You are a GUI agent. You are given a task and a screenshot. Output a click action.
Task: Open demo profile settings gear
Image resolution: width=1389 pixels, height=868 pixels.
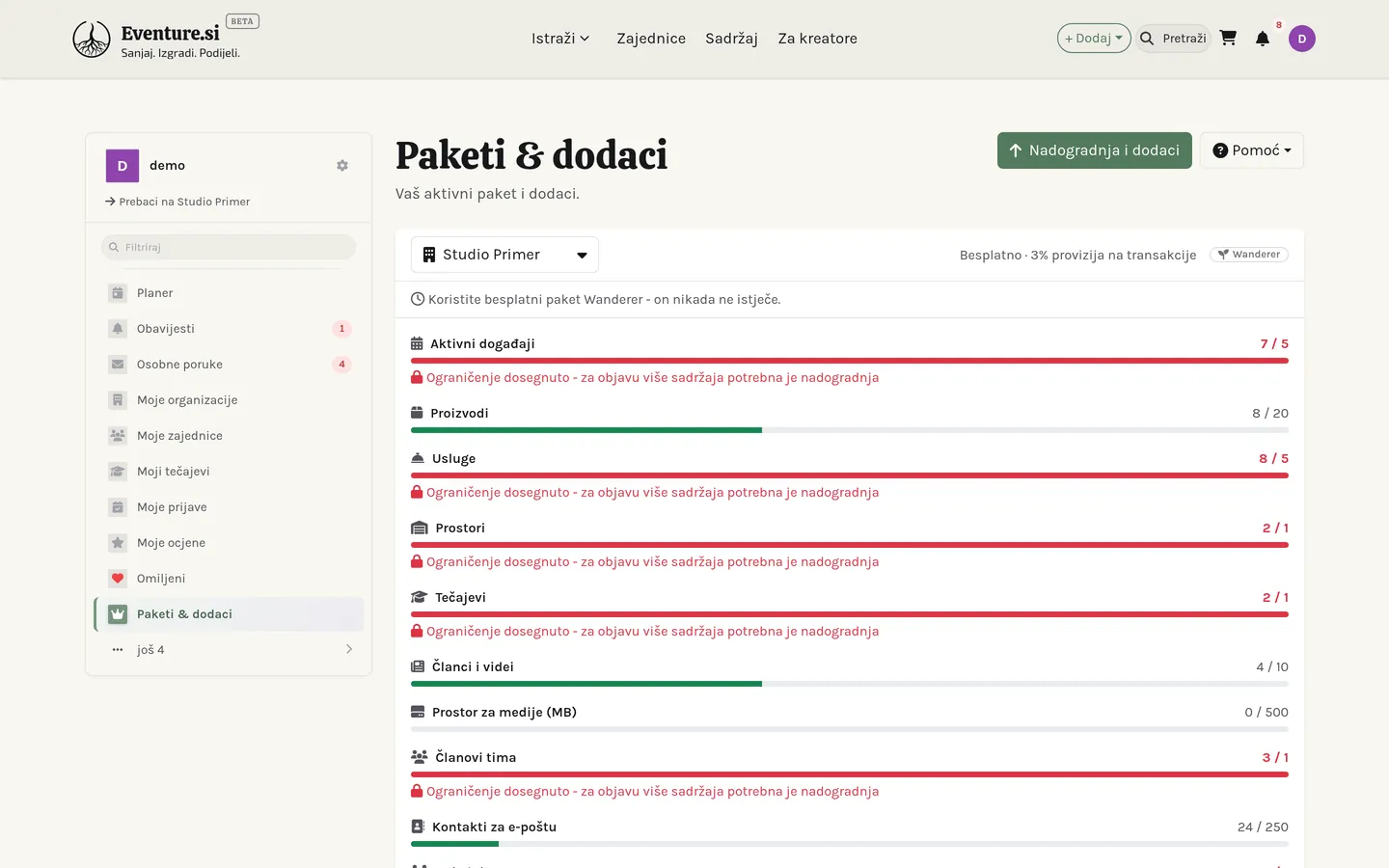tap(341, 166)
